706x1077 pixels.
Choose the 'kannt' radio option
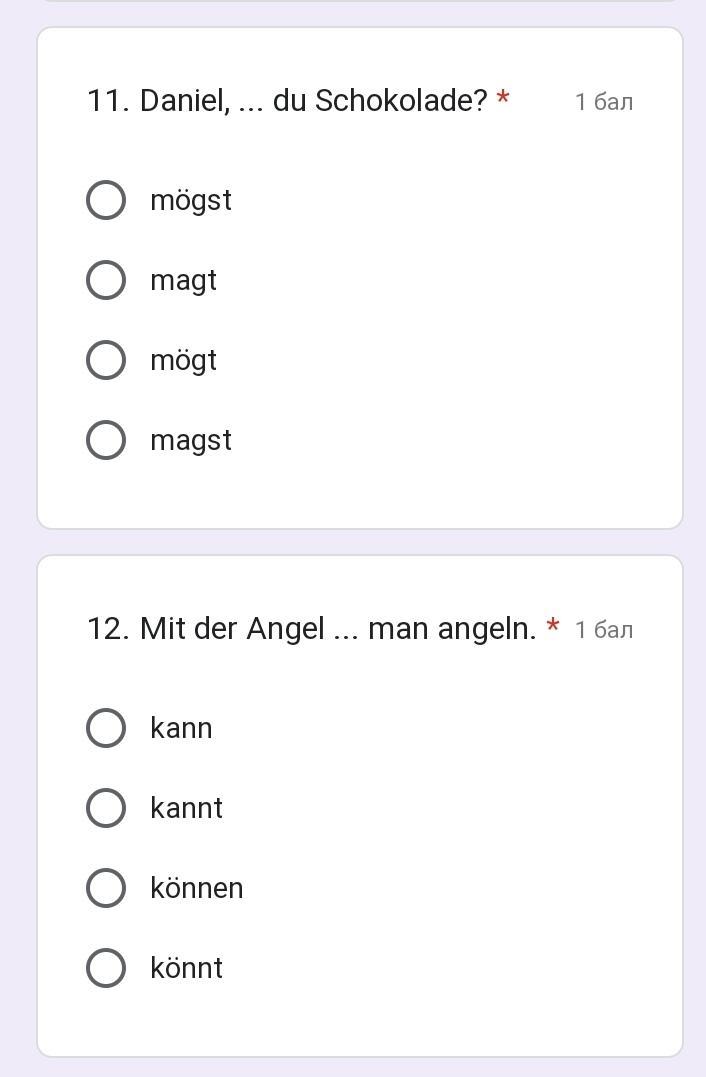click(x=106, y=808)
